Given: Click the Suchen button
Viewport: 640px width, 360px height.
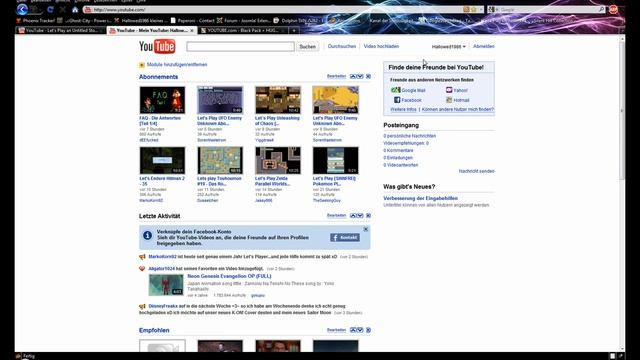Looking at the screenshot, I should click(307, 47).
